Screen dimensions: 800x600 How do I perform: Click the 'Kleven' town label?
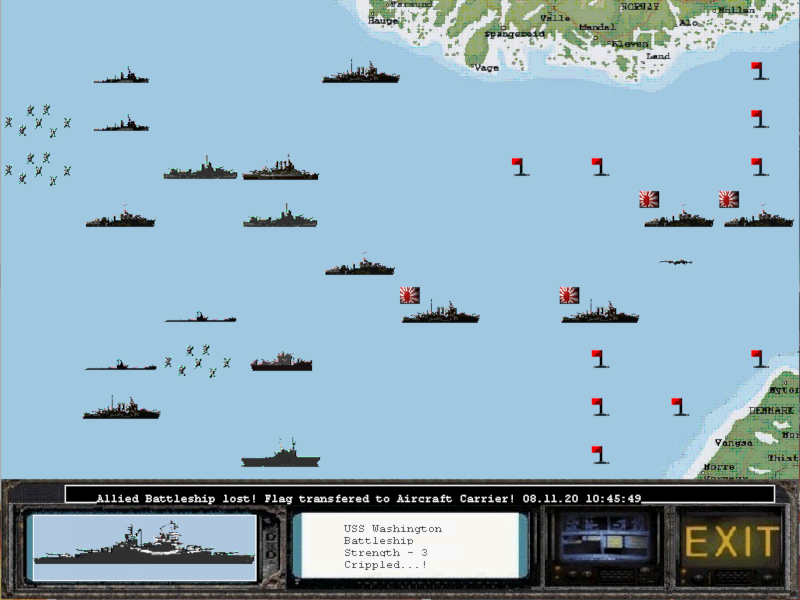(x=630, y=44)
